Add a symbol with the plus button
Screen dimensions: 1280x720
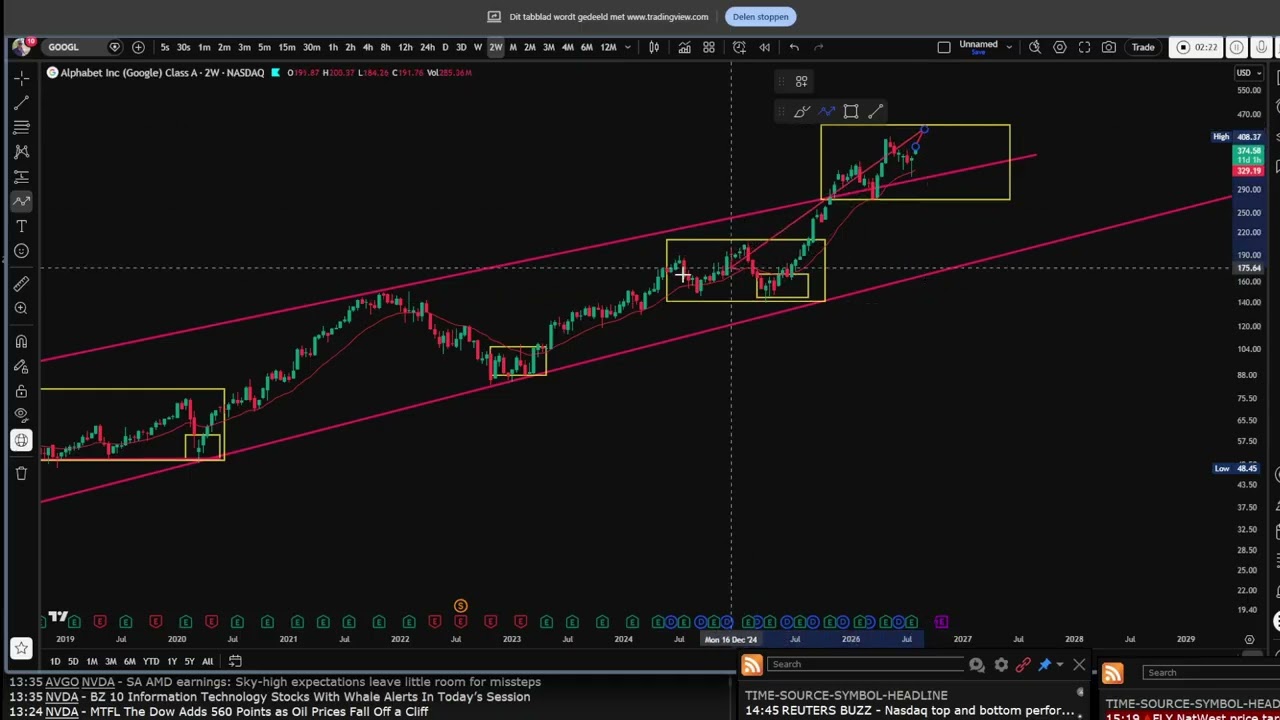[138, 47]
